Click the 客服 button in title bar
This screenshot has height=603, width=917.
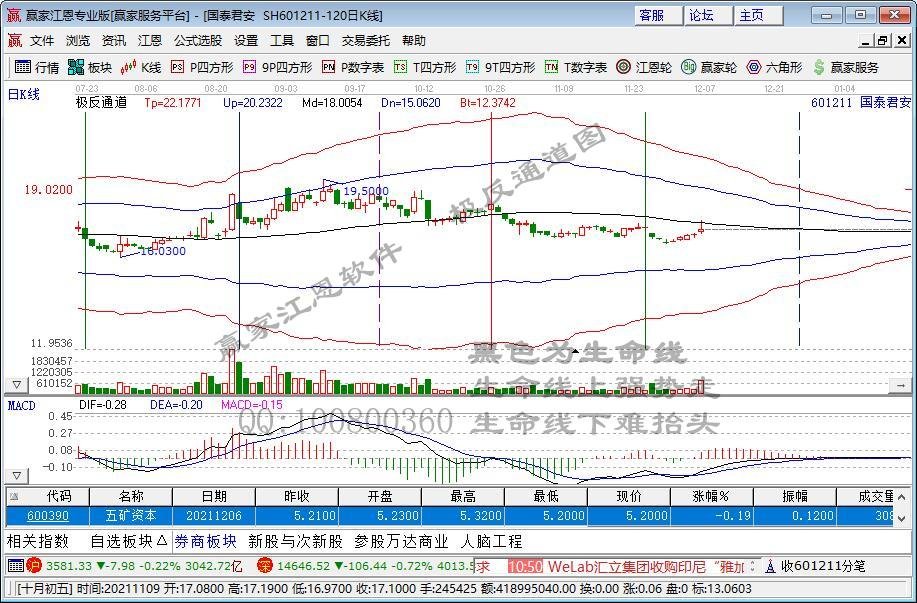[x=659, y=15]
